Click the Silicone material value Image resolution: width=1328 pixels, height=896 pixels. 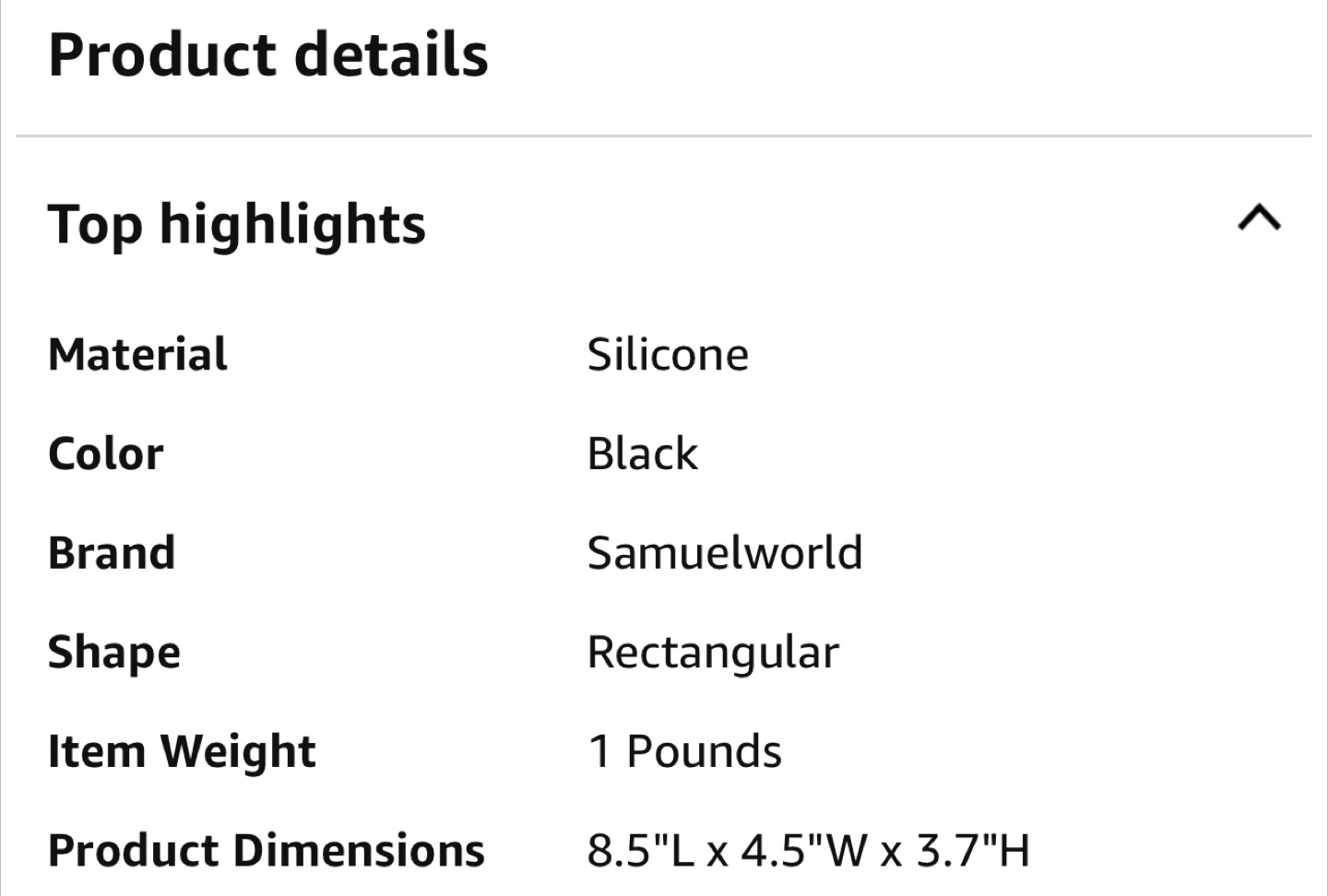pyautogui.click(x=668, y=355)
